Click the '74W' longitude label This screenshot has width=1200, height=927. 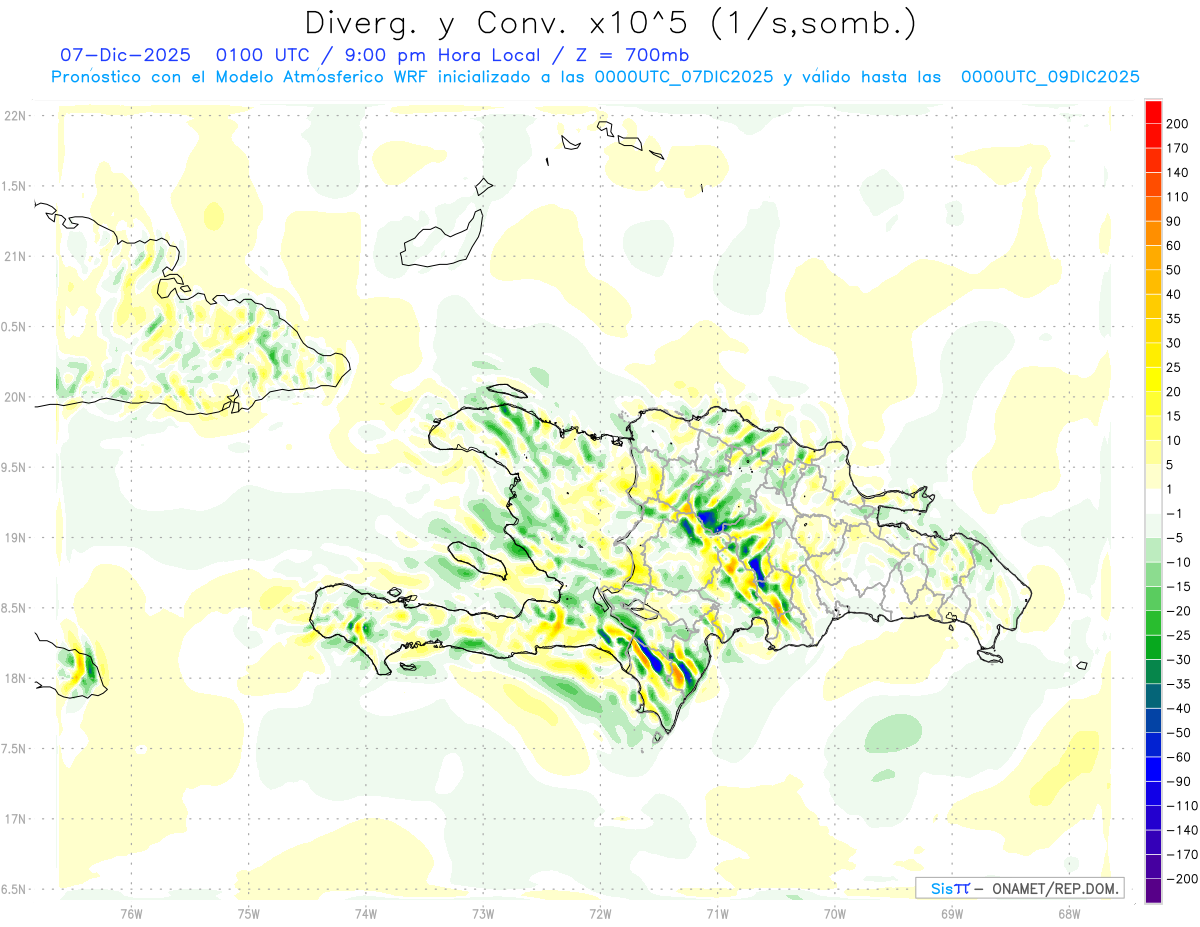(365, 914)
